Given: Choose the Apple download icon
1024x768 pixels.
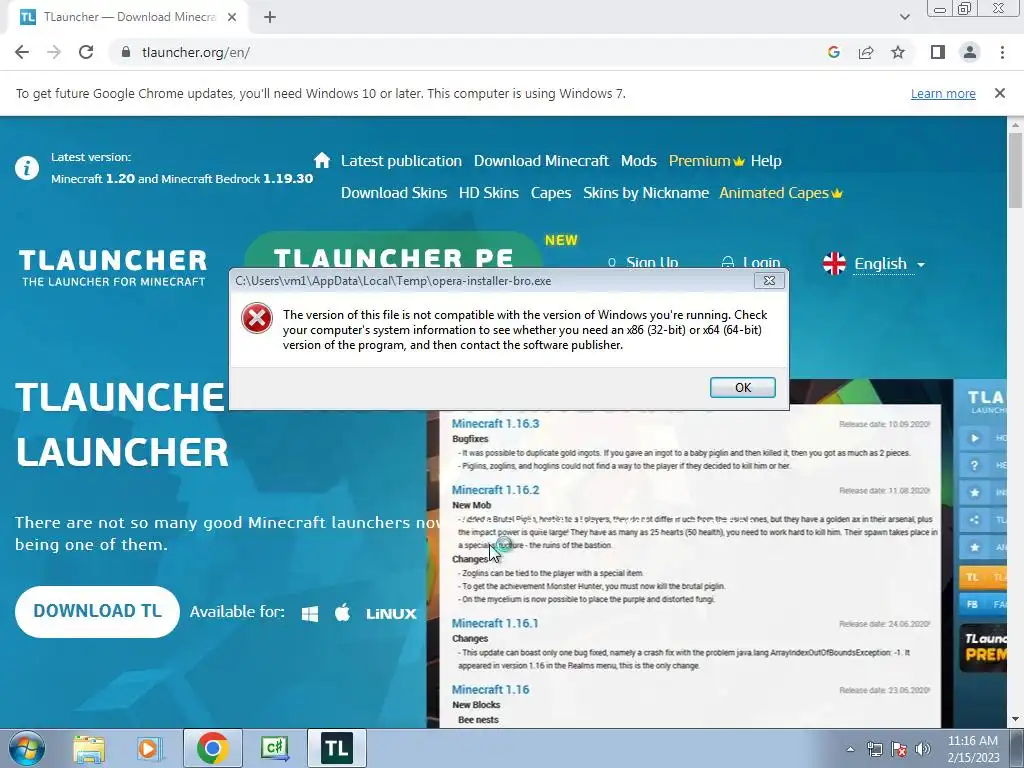Looking at the screenshot, I should [x=342, y=613].
